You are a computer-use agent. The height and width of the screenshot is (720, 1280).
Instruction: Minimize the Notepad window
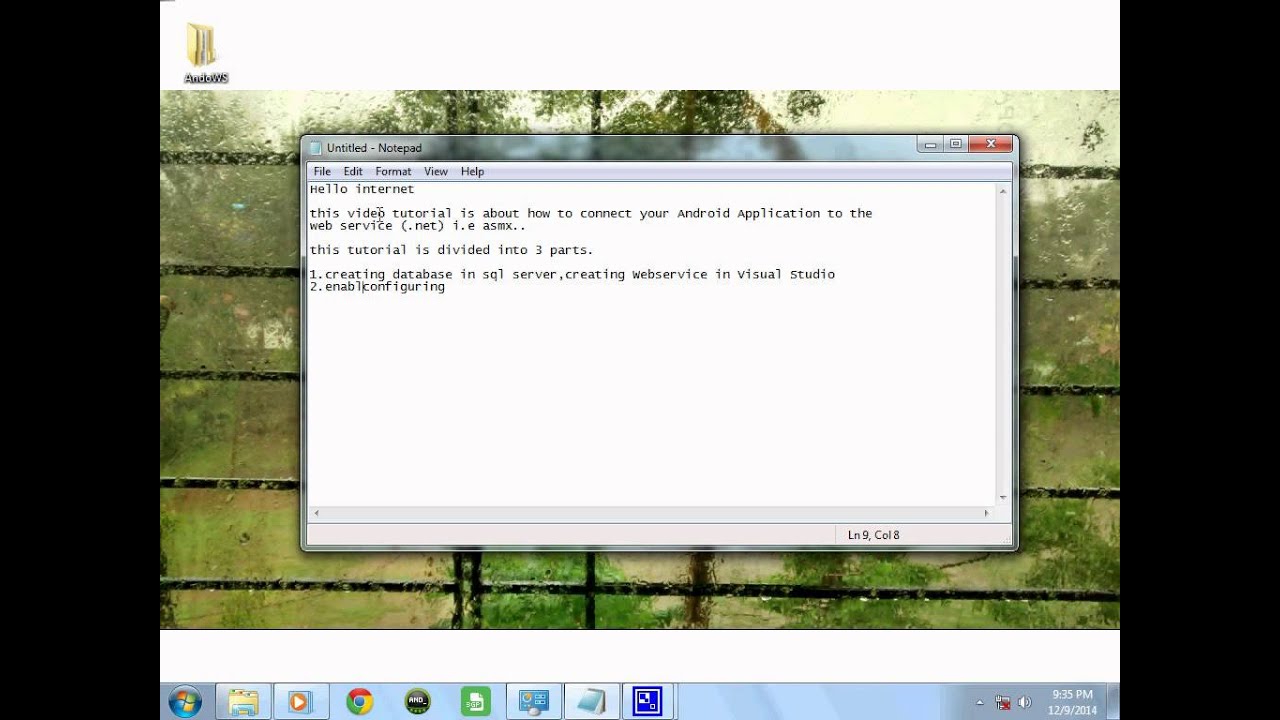click(930, 145)
